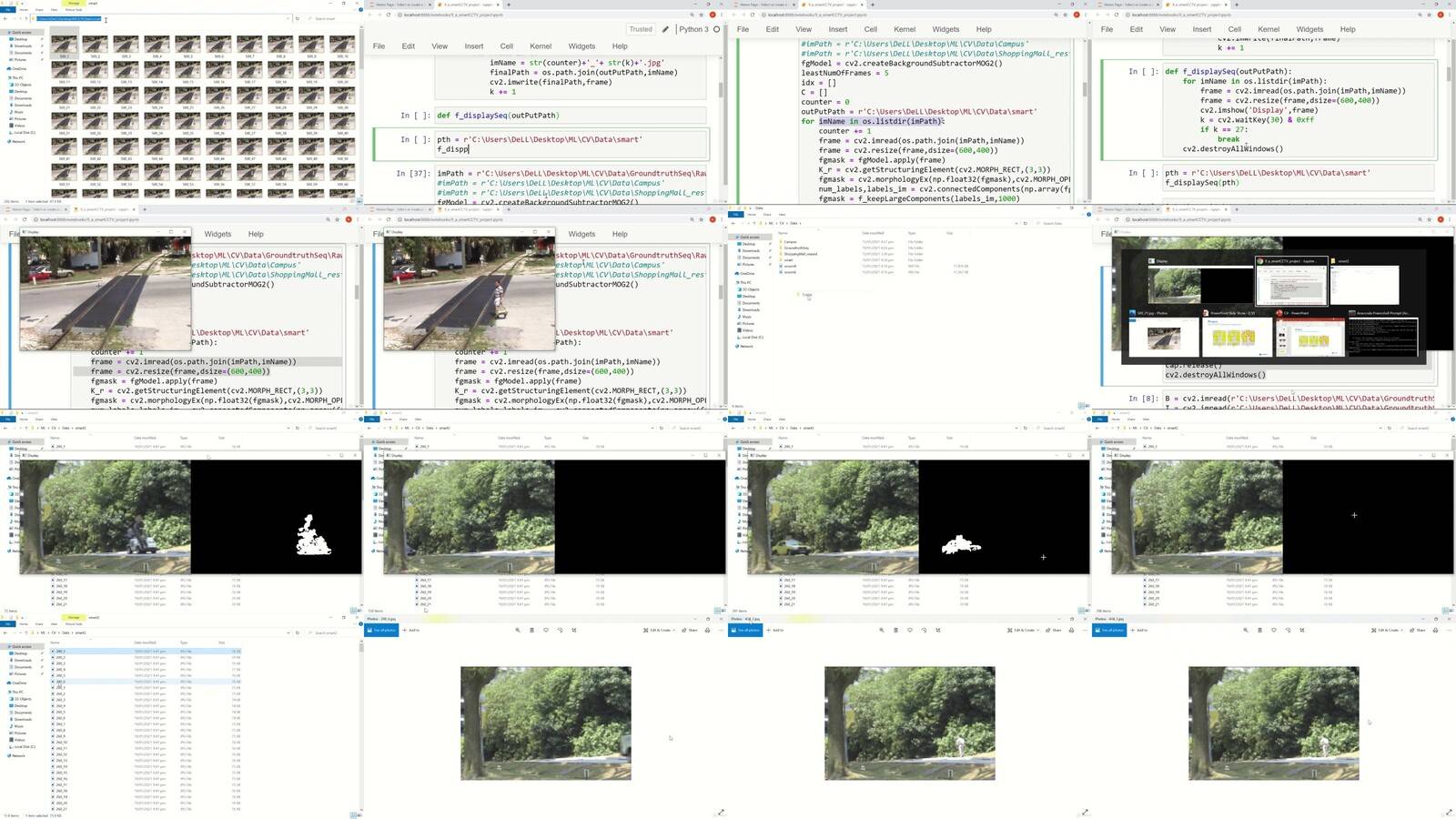Click rotate icon in rightmost Photos window
The width and height of the screenshot is (1456, 819).
1288,630
